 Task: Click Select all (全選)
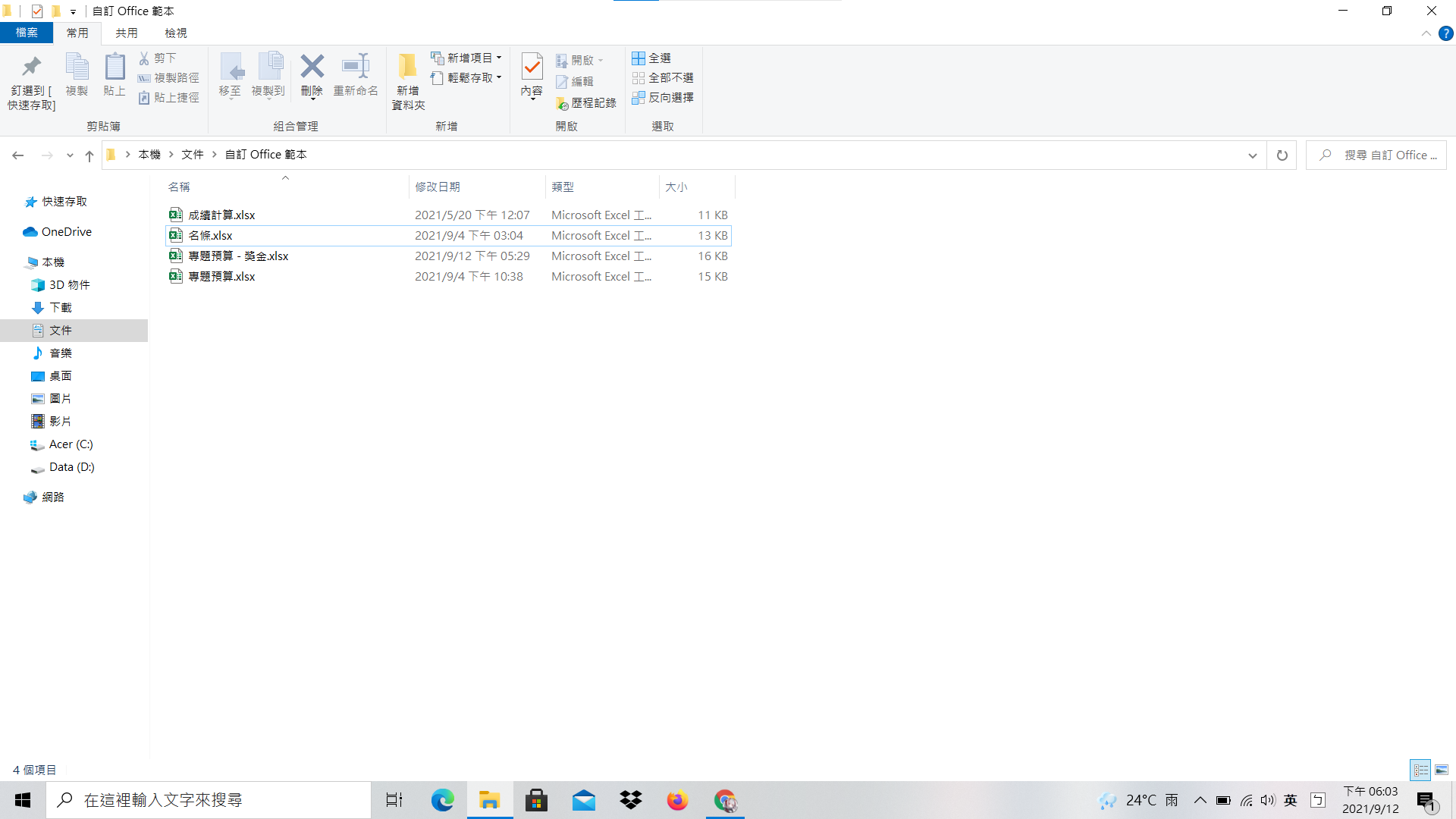coord(651,58)
